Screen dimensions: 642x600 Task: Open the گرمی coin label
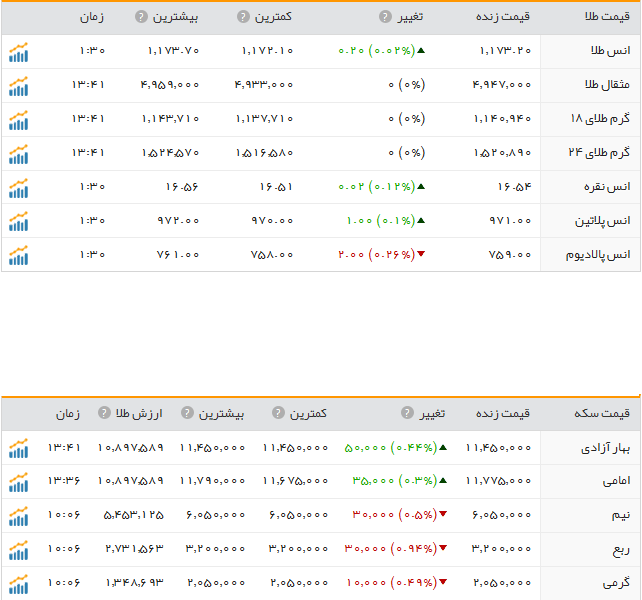click(x=616, y=583)
